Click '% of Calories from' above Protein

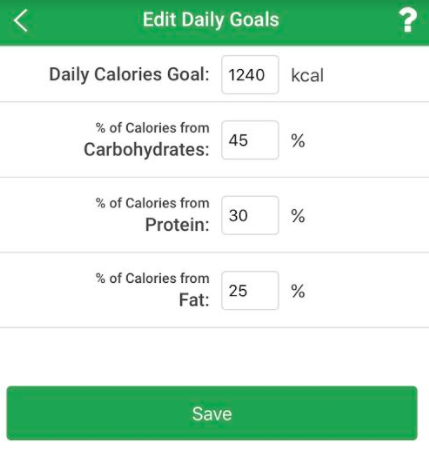[153, 203]
